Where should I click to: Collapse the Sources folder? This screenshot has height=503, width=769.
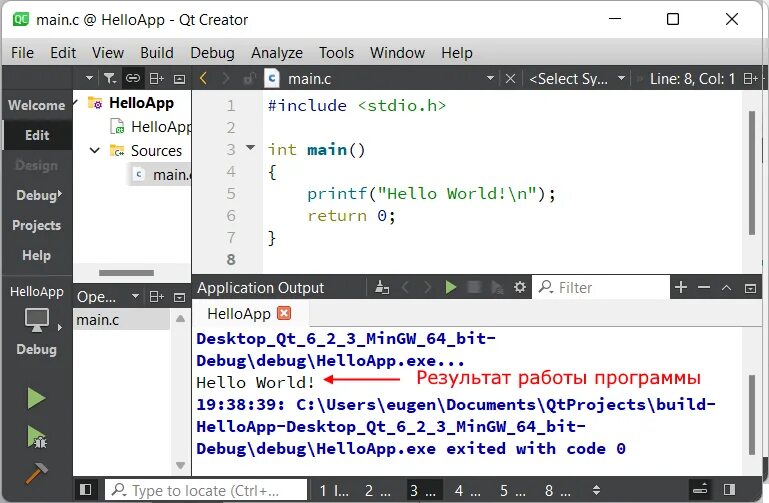pos(95,150)
